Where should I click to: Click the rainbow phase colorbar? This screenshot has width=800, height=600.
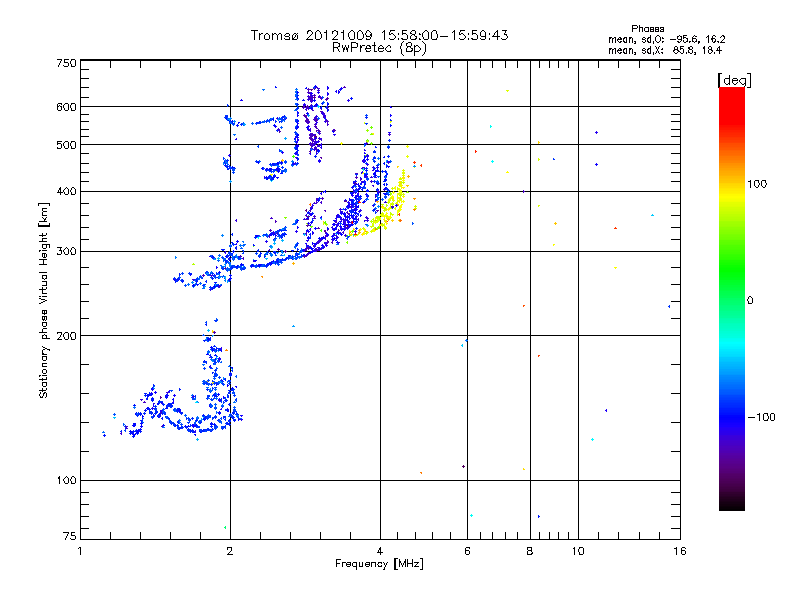(732, 299)
